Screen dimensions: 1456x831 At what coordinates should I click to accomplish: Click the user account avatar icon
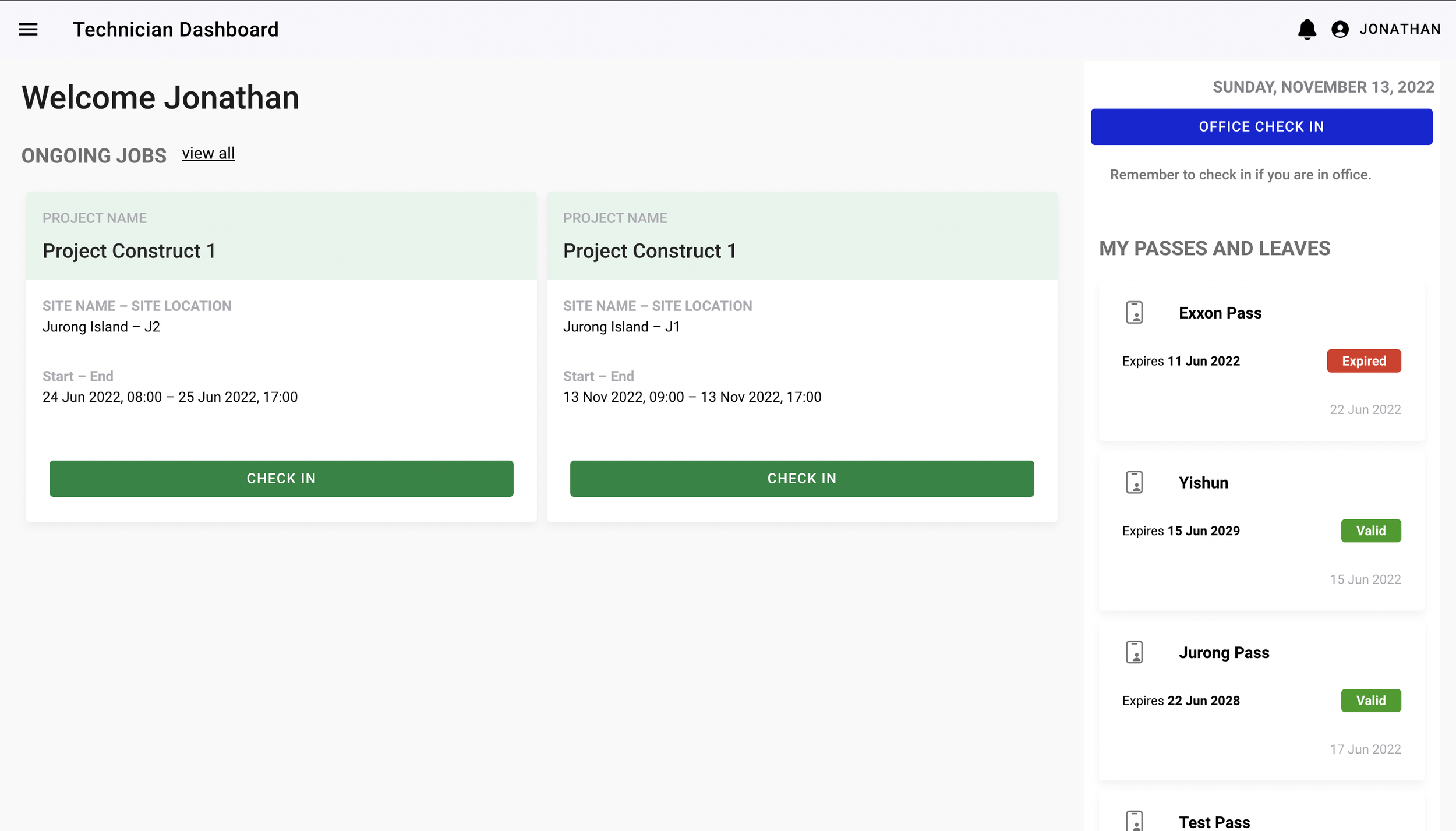(x=1340, y=29)
